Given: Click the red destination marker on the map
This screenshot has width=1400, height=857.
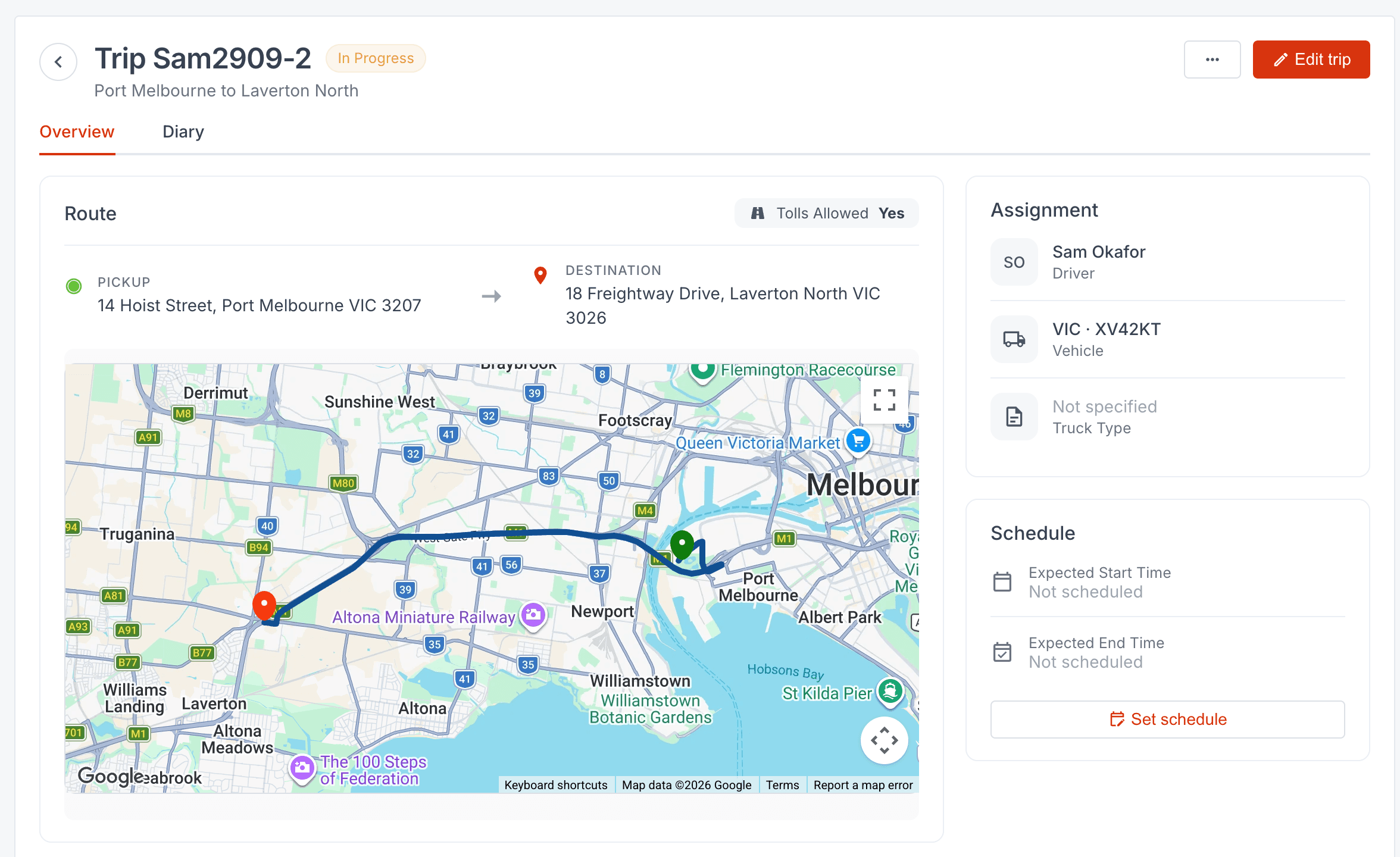Looking at the screenshot, I should 264,606.
